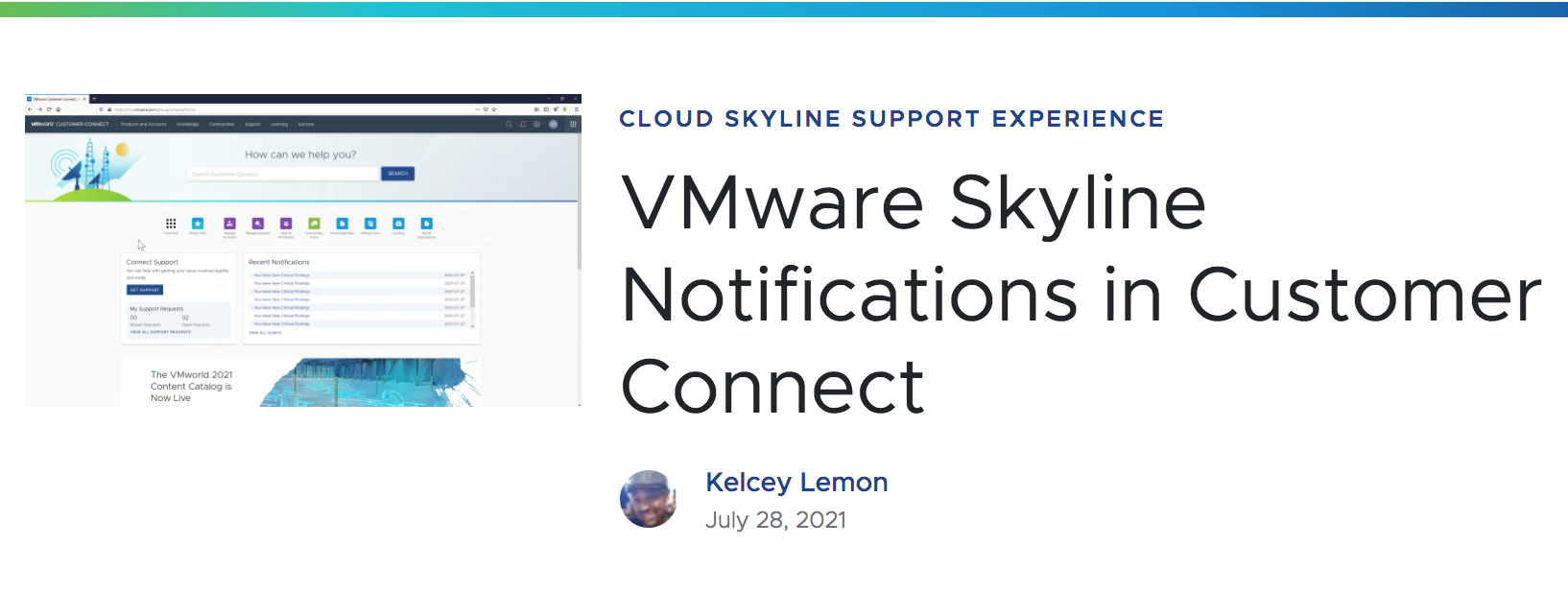Click the Customize grid icon in tile row

(171, 224)
